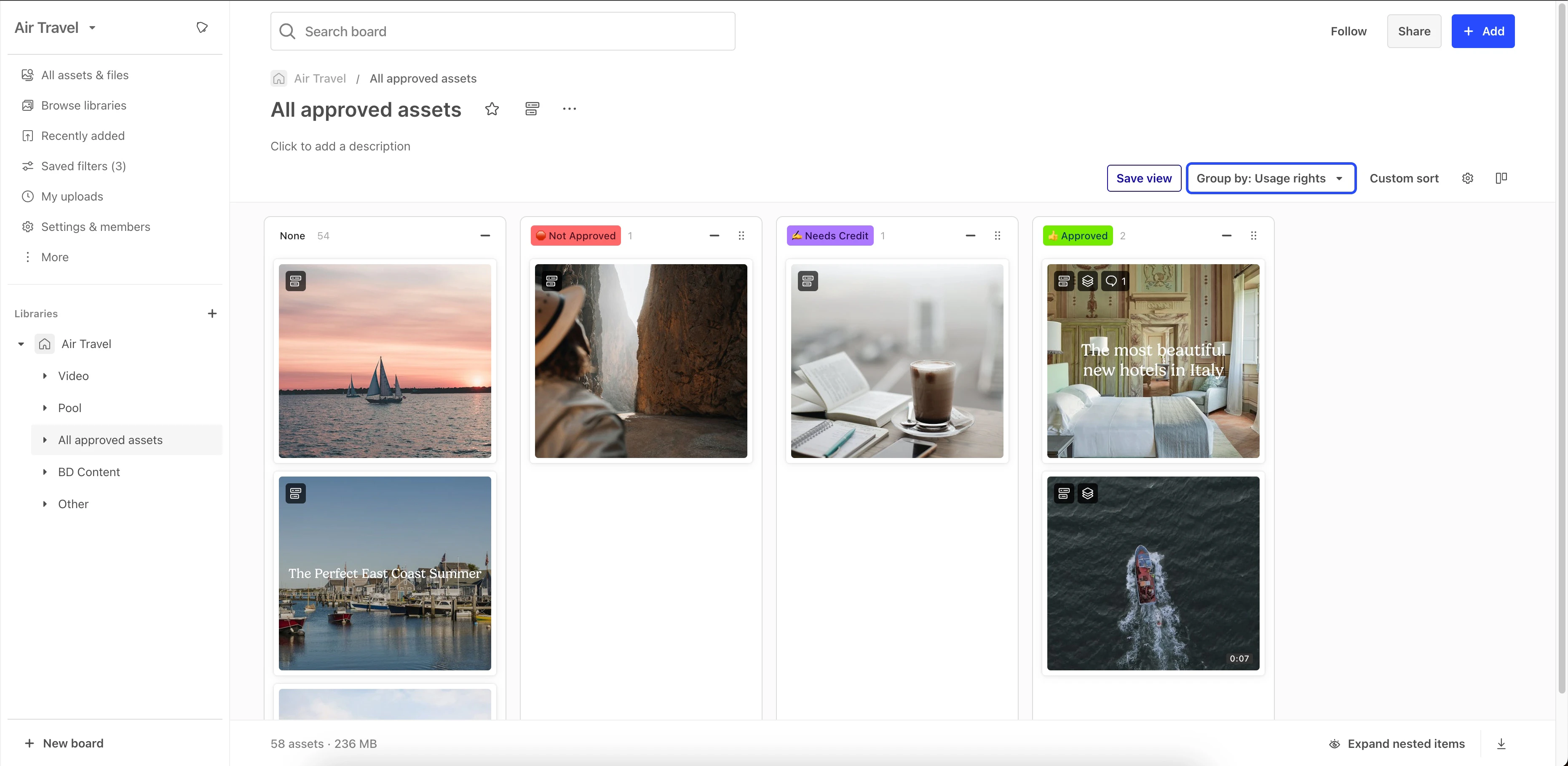Screen dimensions: 1568x766
Task: Toggle Expand nested items in the footer
Action: pyautogui.click(x=1396, y=744)
